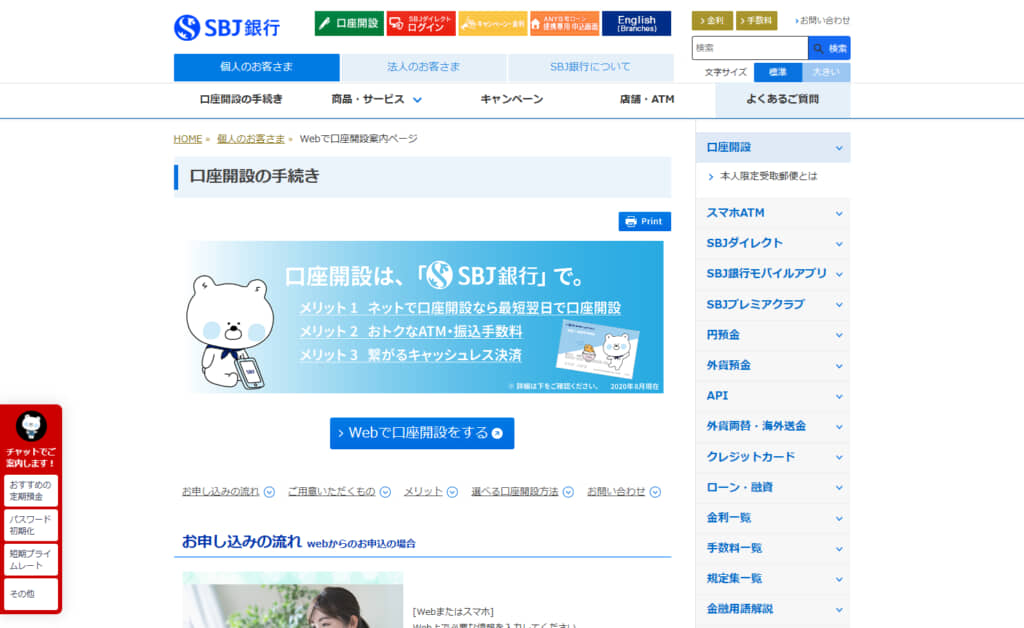Click the magnifier 検索 button
Viewport: 1024px width, 628px height.
point(829,48)
